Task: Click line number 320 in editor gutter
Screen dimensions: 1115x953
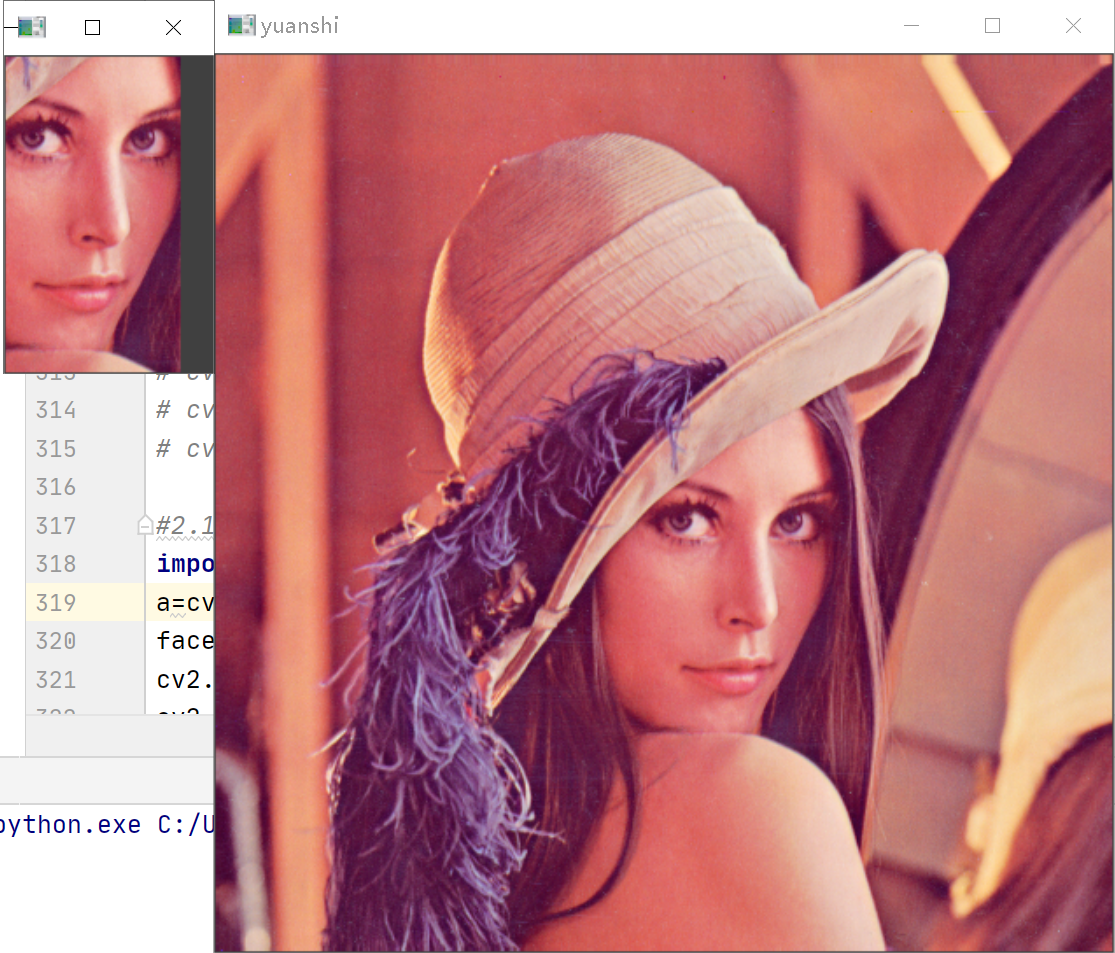Action: [x=56, y=641]
